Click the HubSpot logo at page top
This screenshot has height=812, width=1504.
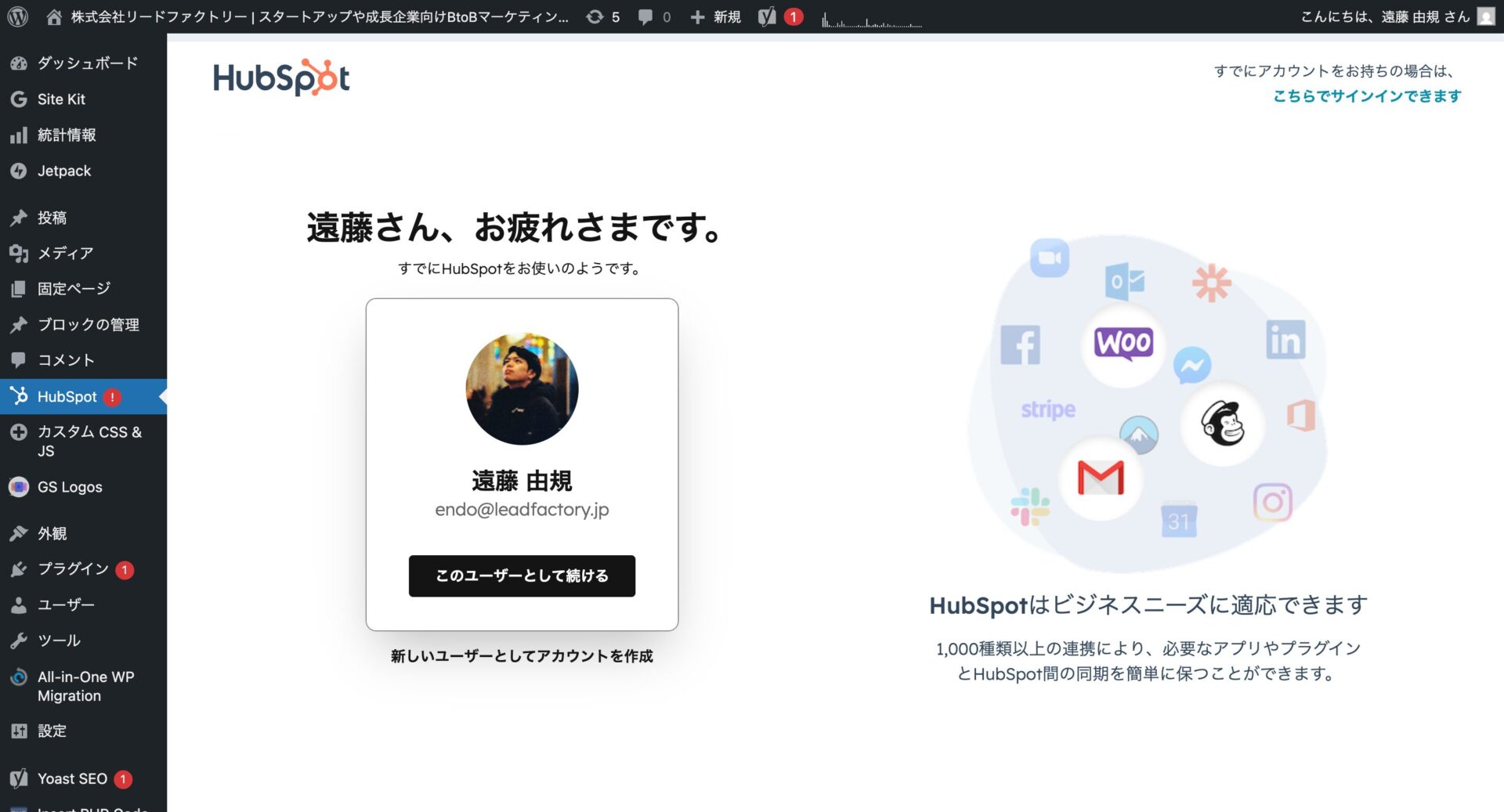click(281, 78)
